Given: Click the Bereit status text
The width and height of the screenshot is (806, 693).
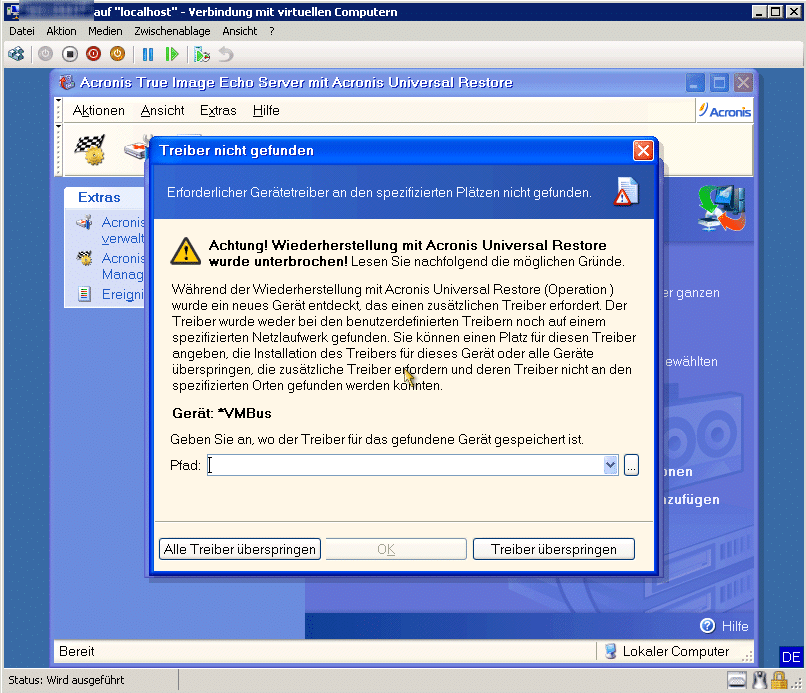Looking at the screenshot, I should (77, 651).
